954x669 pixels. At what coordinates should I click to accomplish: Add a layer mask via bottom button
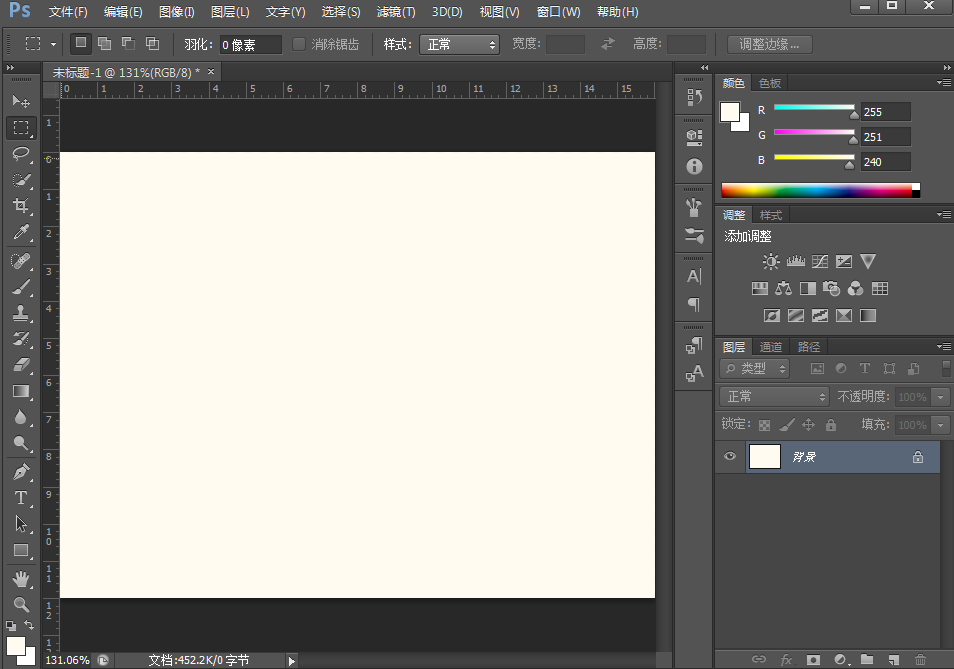pos(813,659)
